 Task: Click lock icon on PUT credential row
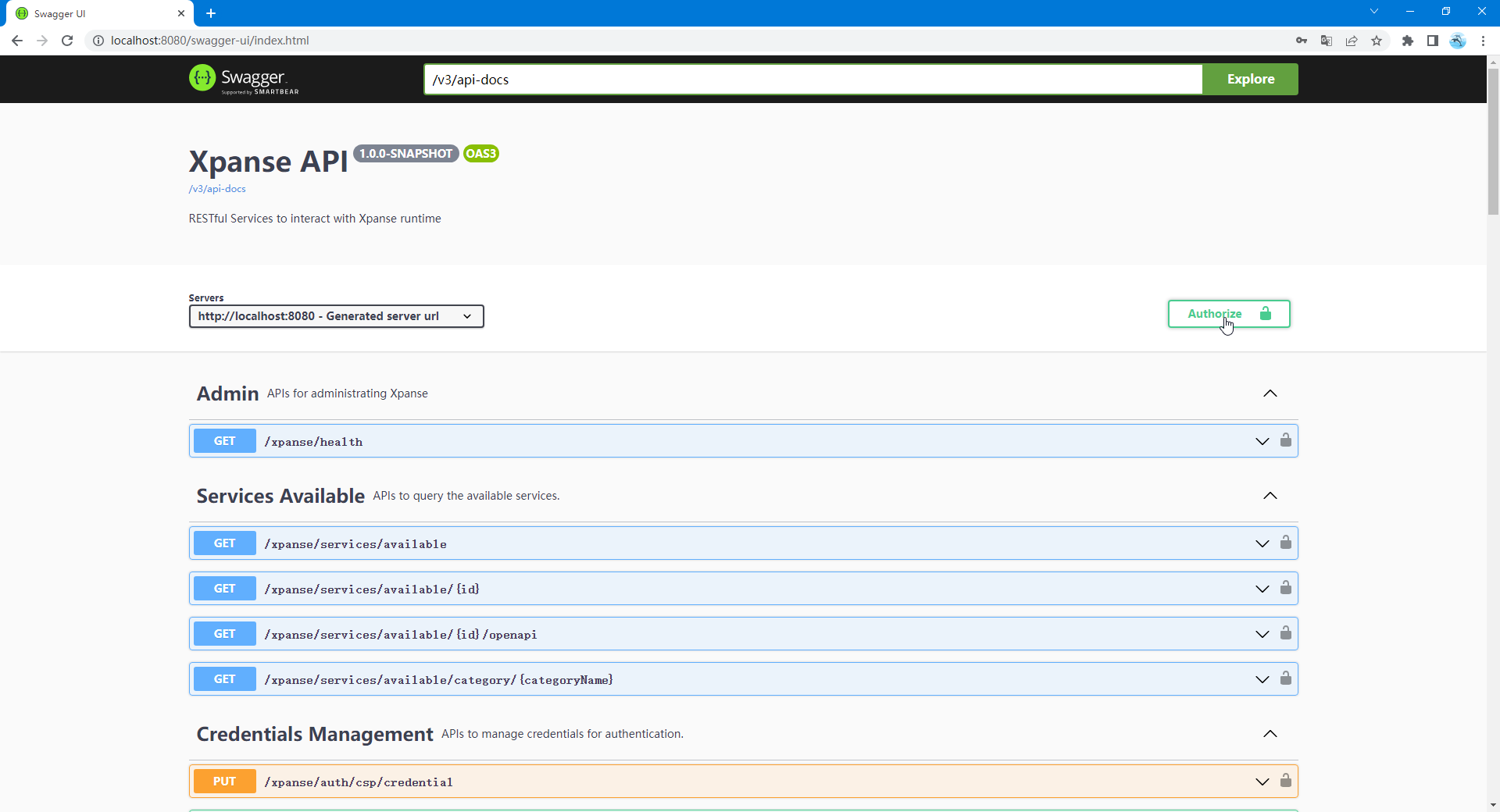1286,781
